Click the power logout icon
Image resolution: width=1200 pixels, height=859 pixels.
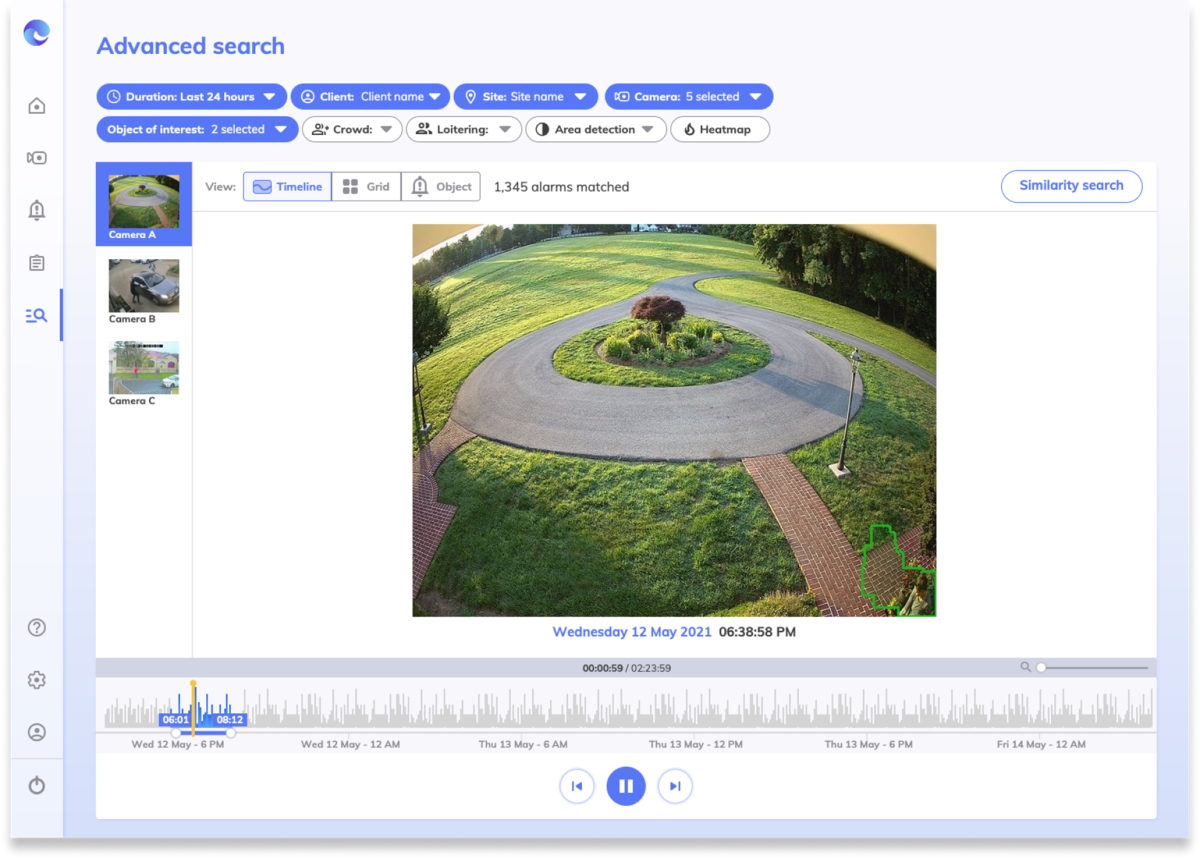click(x=37, y=785)
